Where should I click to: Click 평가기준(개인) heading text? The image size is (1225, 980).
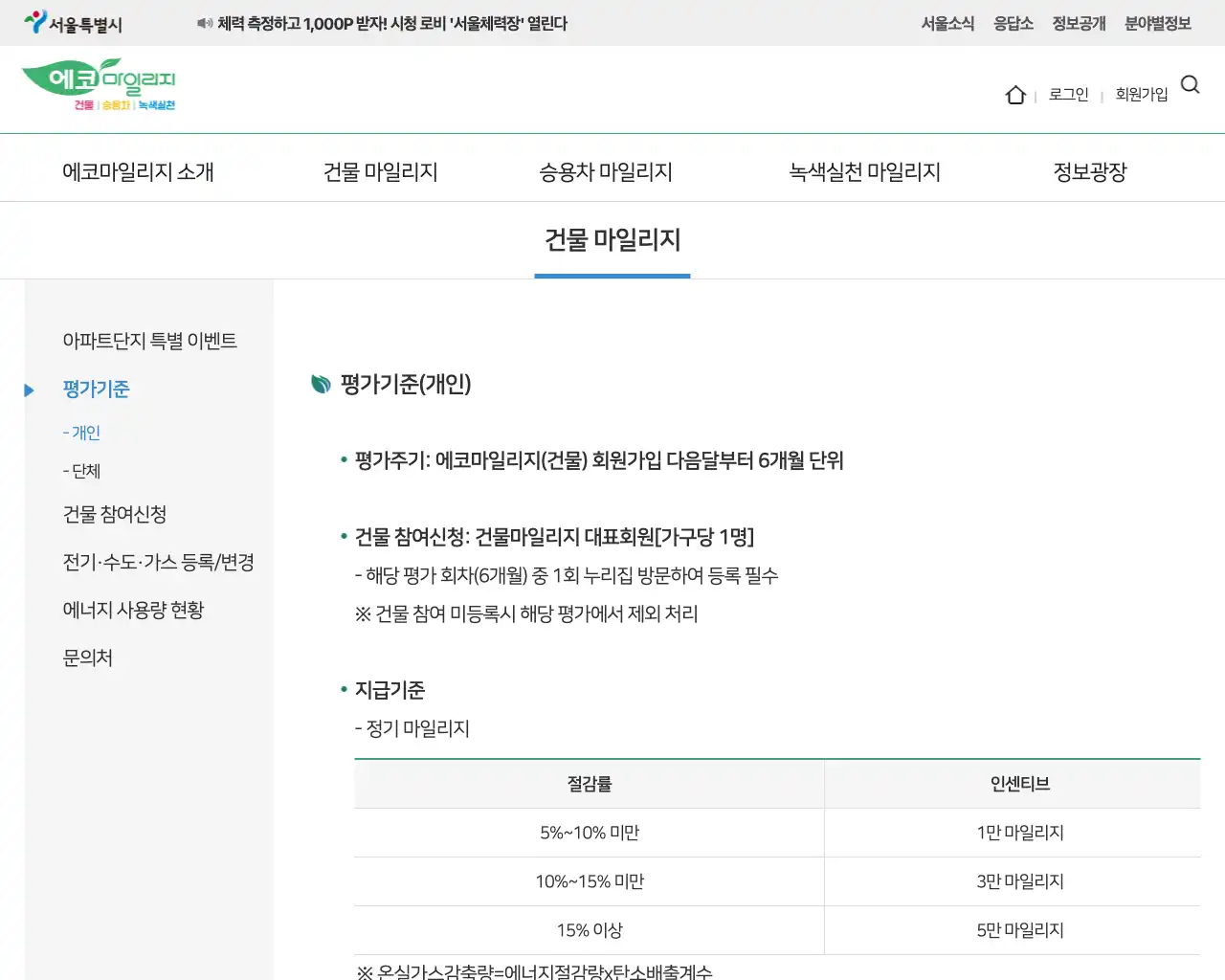406,384
